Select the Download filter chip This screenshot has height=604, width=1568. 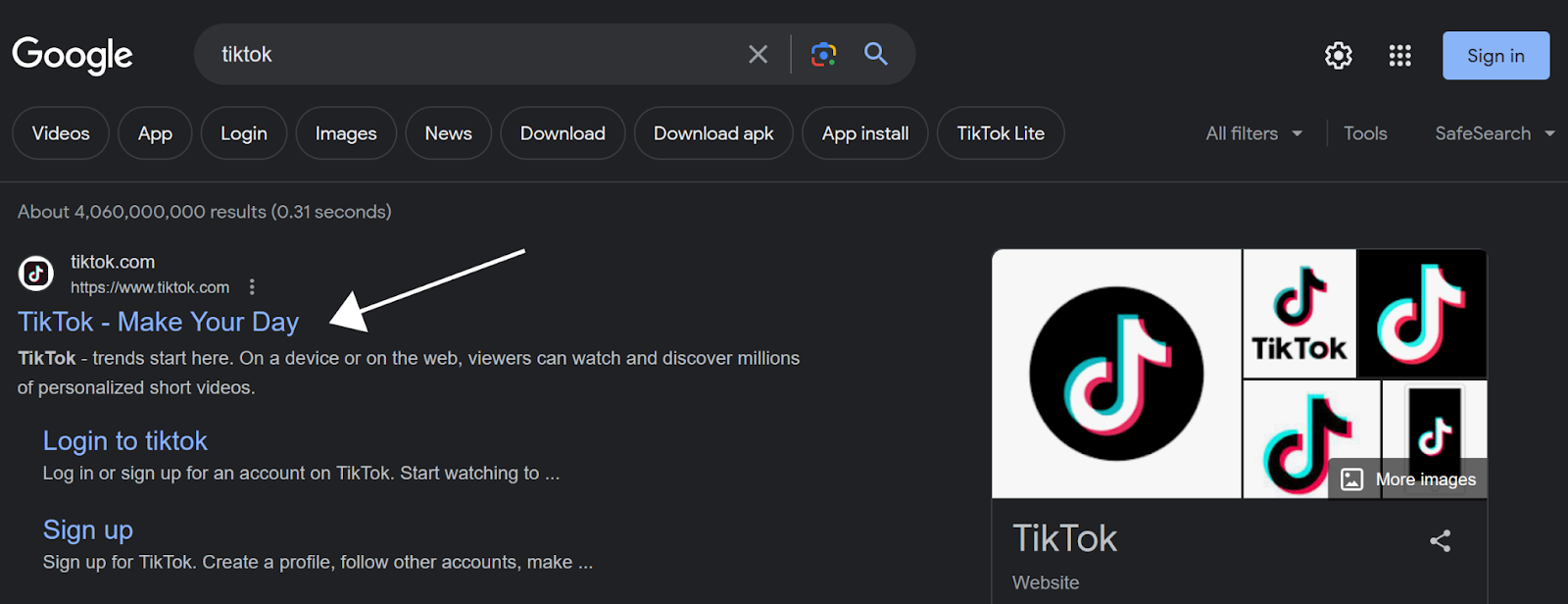tap(563, 133)
